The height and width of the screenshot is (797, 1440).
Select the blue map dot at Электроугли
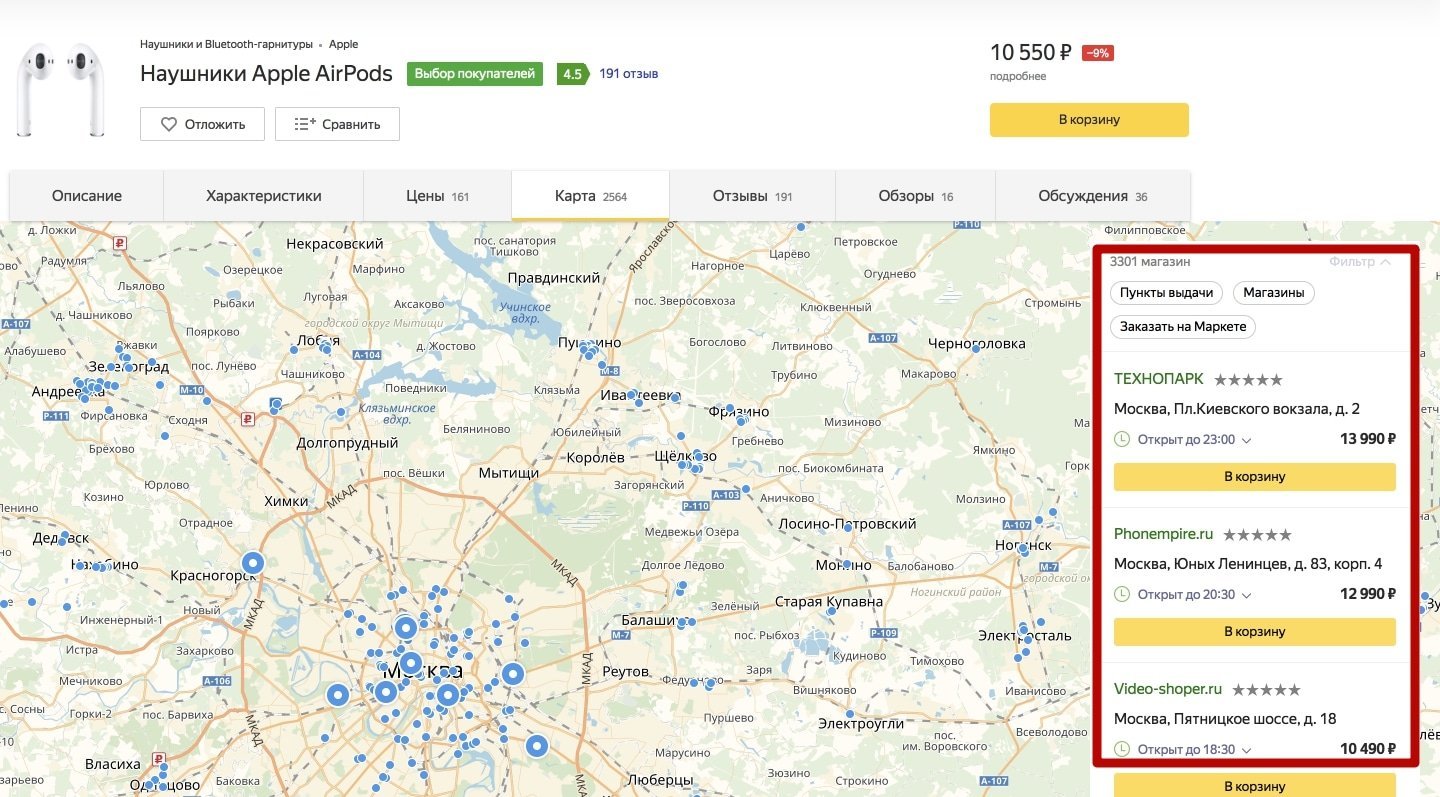[x=850, y=714]
